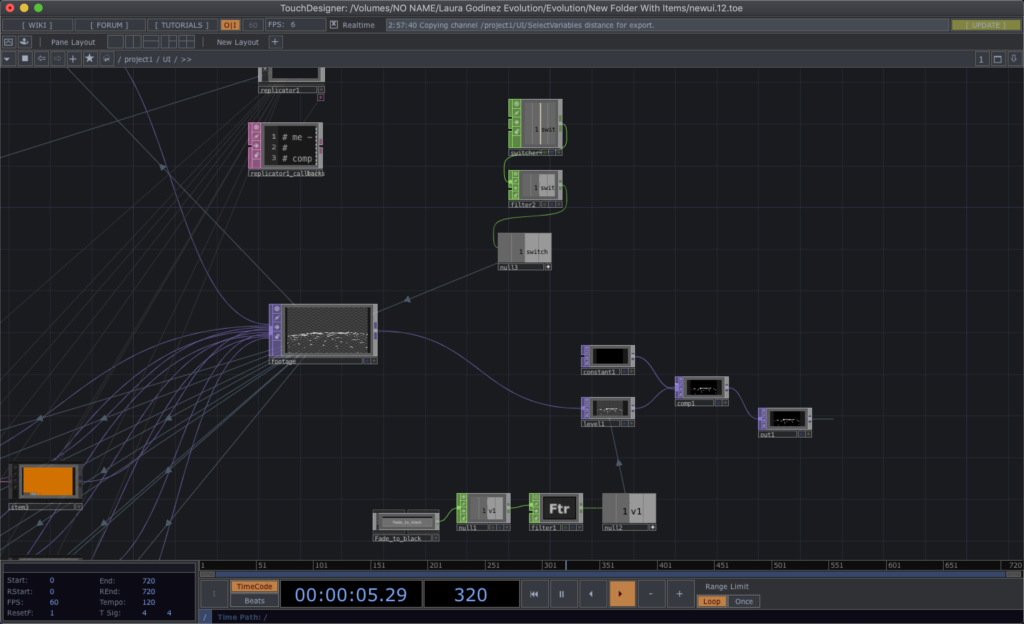The width and height of the screenshot is (1024, 624).
Task: Switch the display to TimeCode
Action: pos(254,586)
